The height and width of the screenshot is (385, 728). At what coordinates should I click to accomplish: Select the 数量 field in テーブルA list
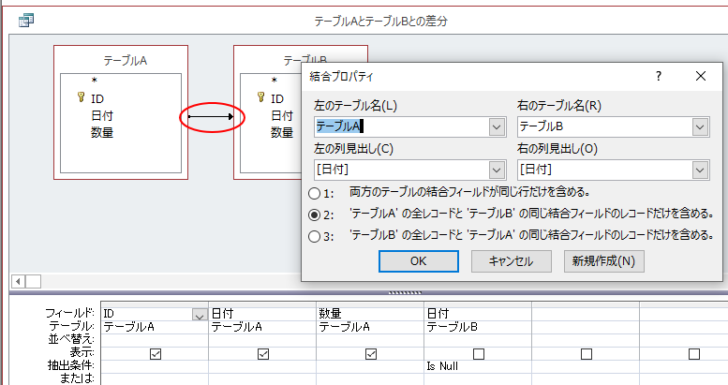(102, 133)
